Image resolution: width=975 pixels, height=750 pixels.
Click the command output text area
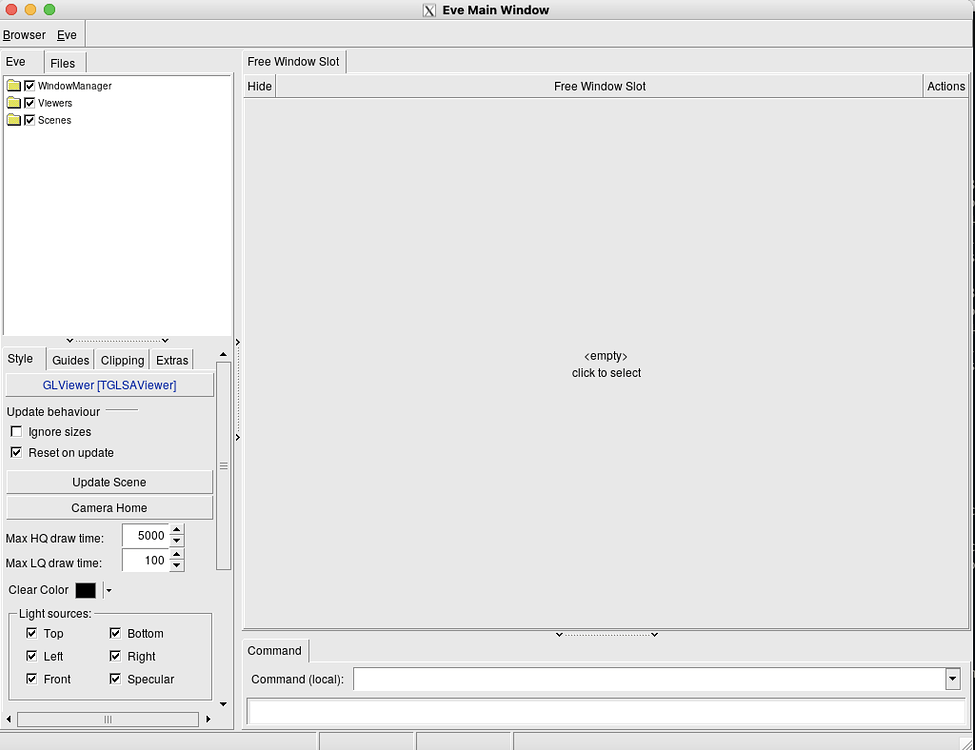606,711
